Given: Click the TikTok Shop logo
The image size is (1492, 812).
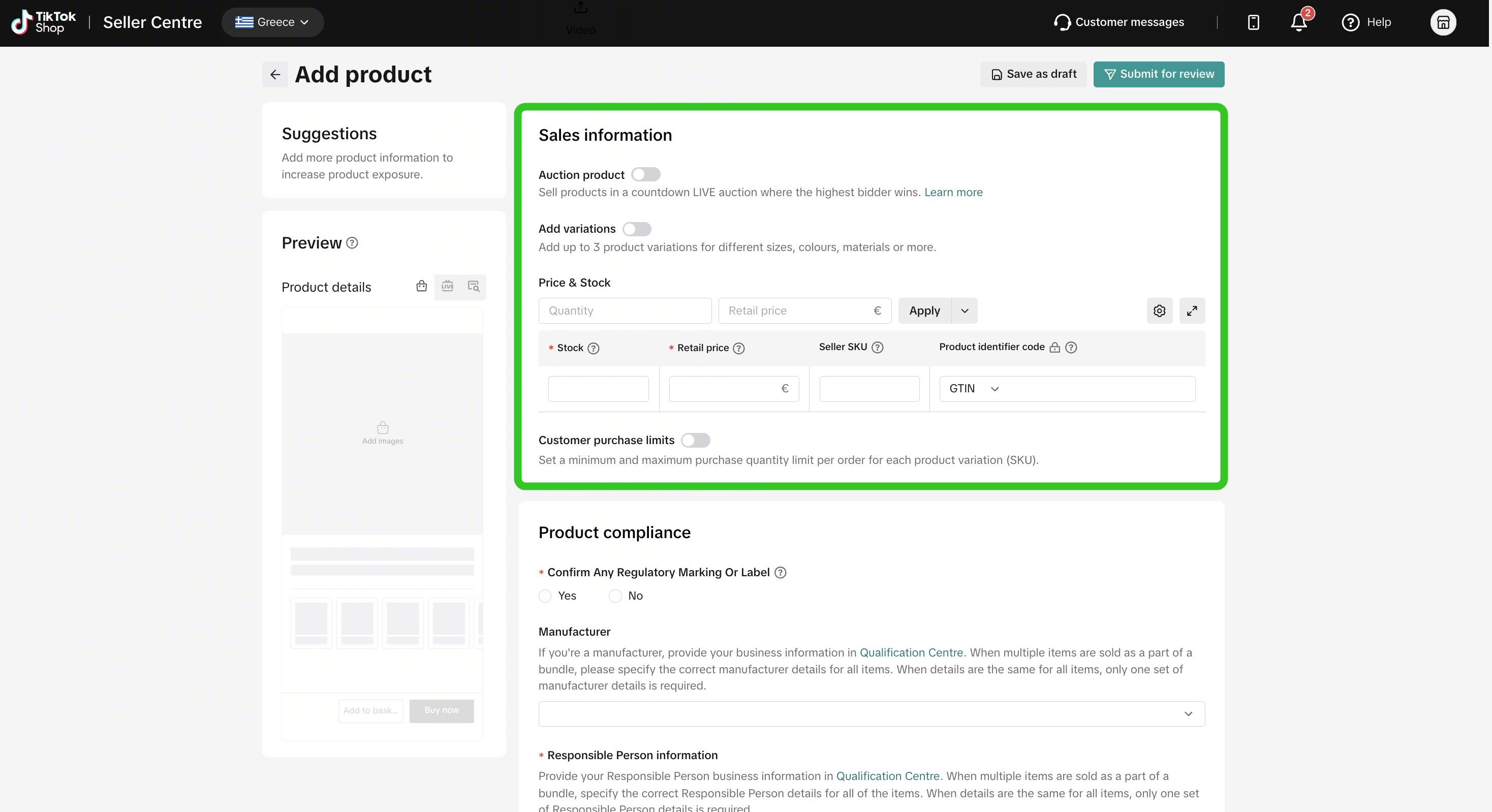Looking at the screenshot, I should tap(43, 22).
